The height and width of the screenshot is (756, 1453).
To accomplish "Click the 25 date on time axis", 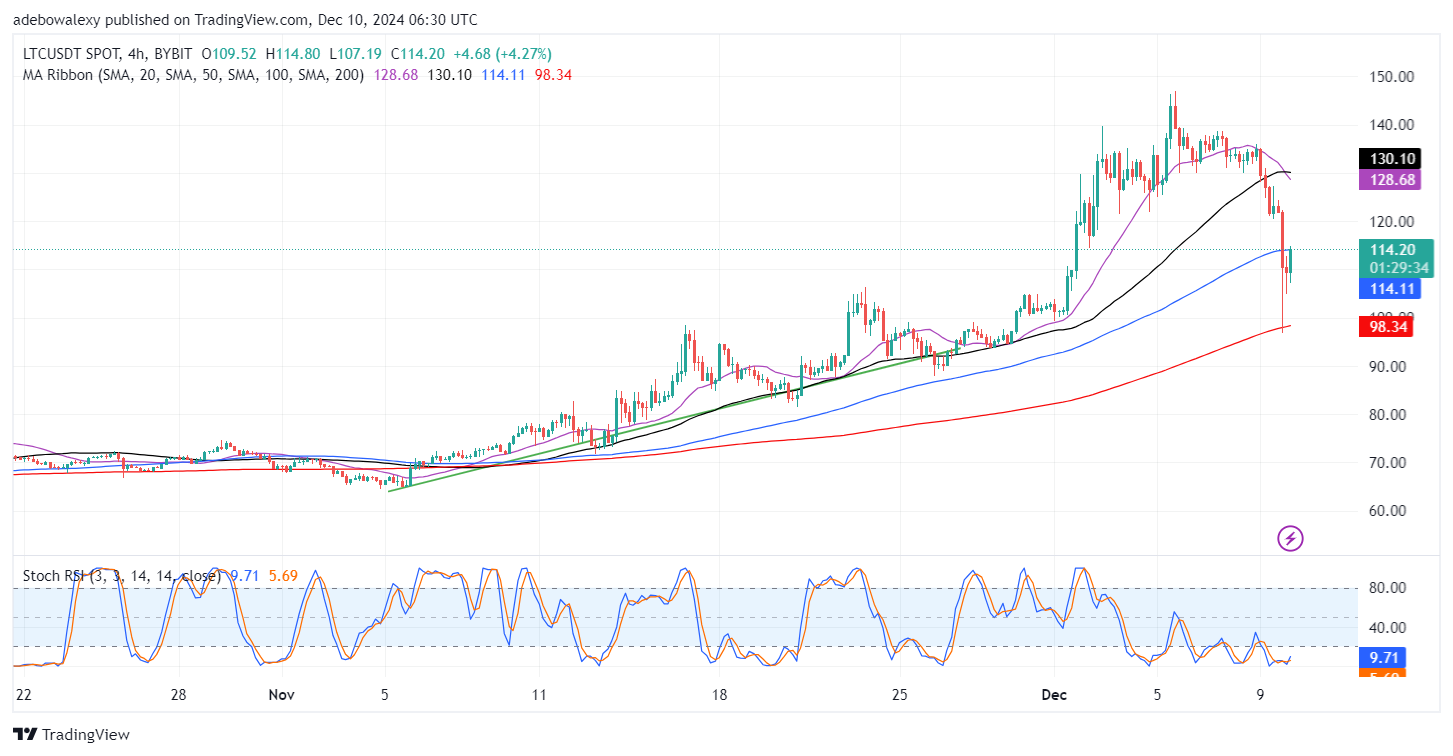I will coord(898,694).
